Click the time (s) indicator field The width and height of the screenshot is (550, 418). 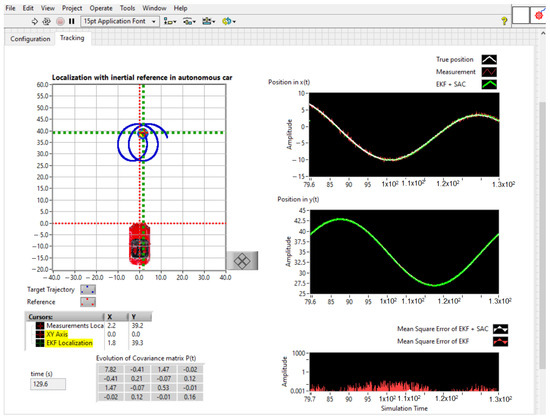click(x=48, y=384)
